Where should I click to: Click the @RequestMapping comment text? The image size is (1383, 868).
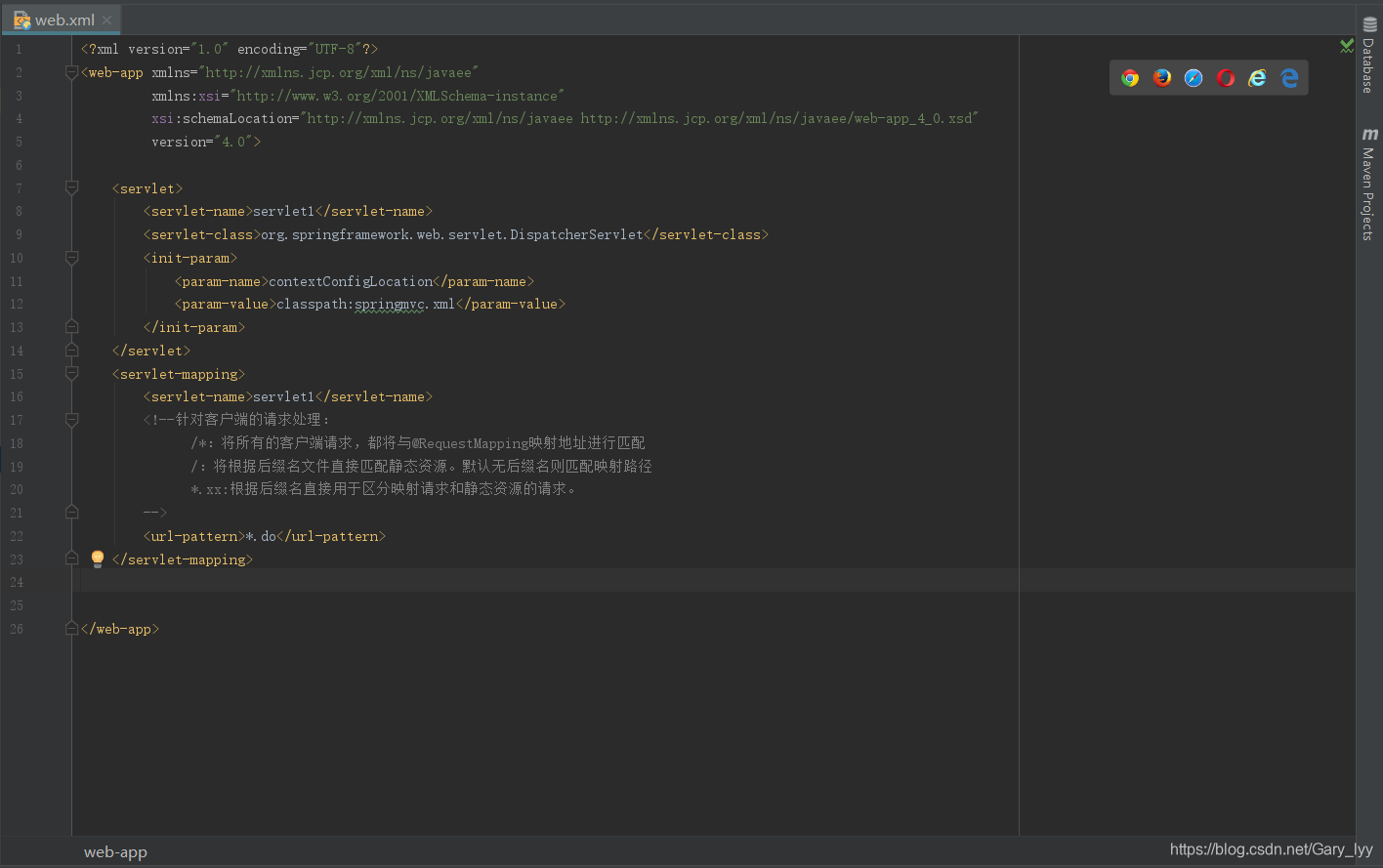tap(470, 443)
